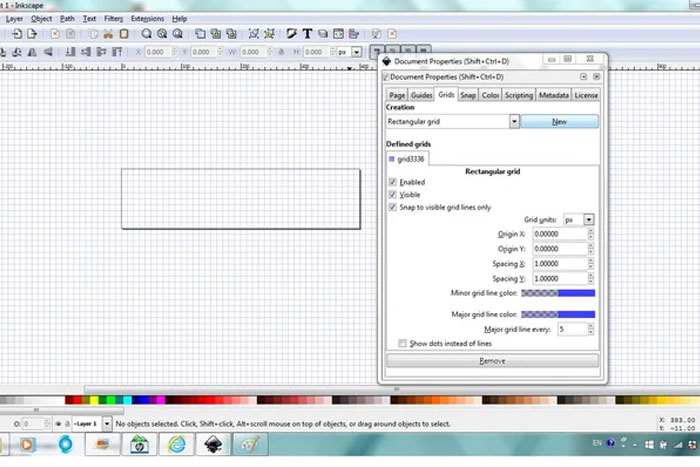The width and height of the screenshot is (700, 467).
Task: Open Internet Explorer from the taskbar
Action: tap(176, 443)
